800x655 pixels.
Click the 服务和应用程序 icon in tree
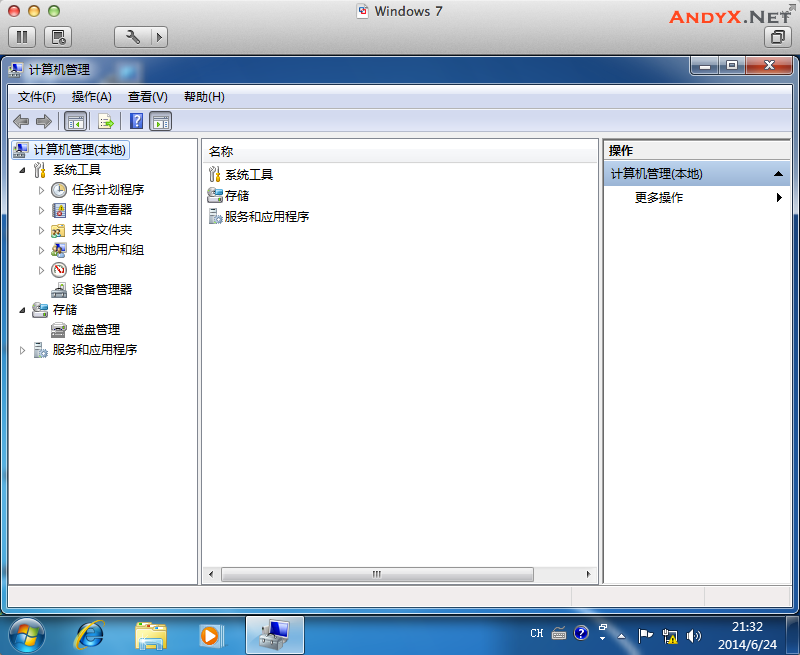click(x=40, y=350)
